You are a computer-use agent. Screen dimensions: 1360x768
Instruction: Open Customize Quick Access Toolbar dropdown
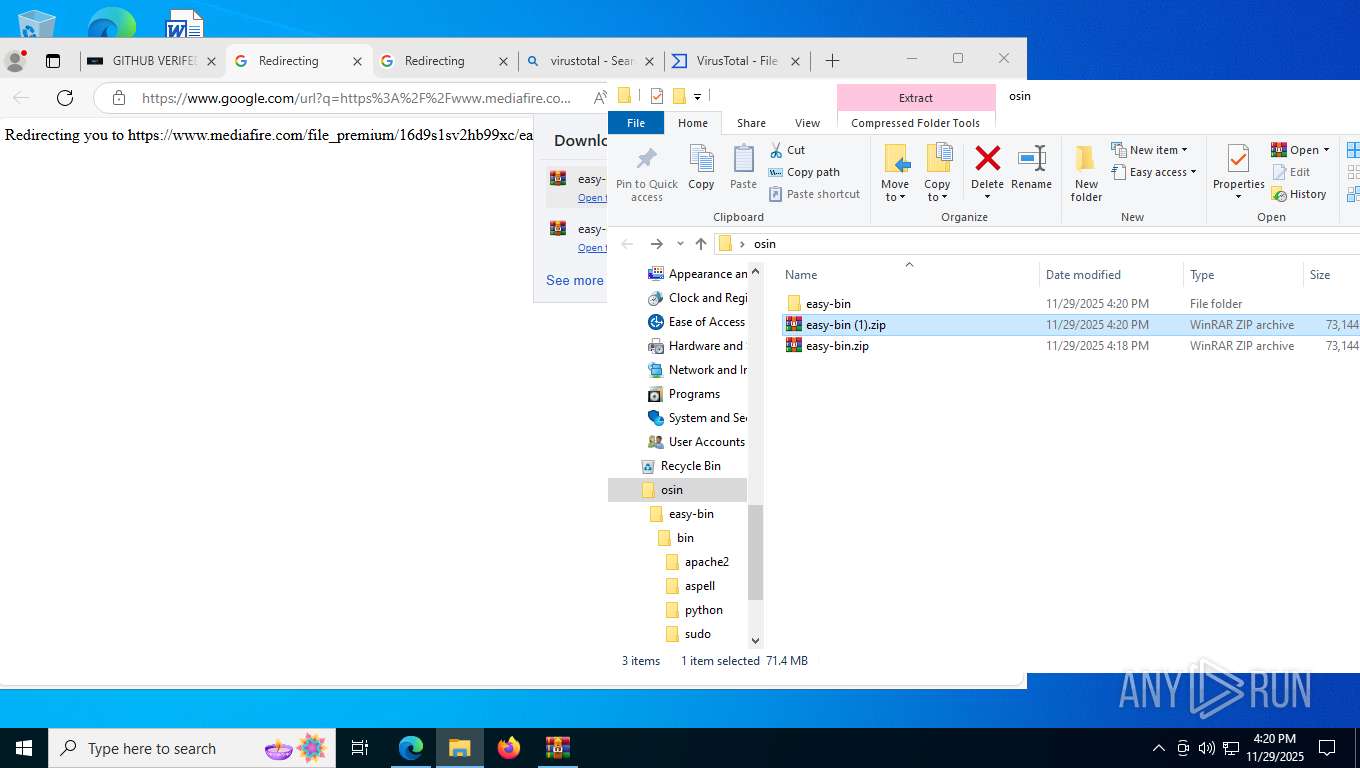coord(697,97)
